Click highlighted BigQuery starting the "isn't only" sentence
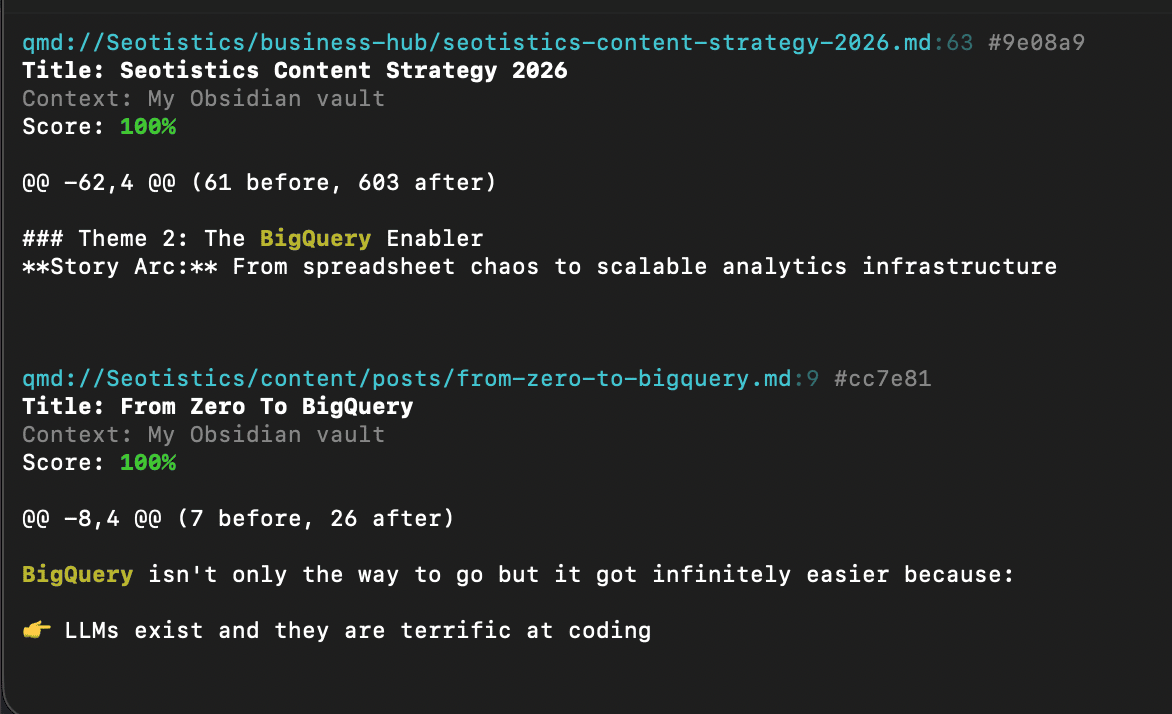 tap(77, 575)
